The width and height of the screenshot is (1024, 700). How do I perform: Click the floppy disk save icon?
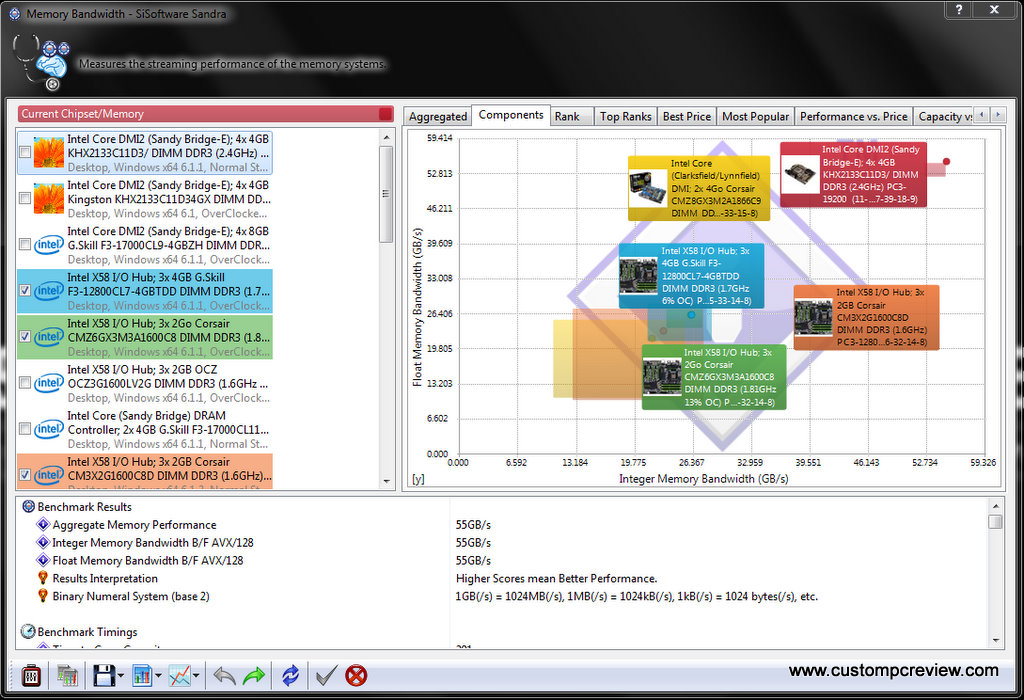click(104, 675)
